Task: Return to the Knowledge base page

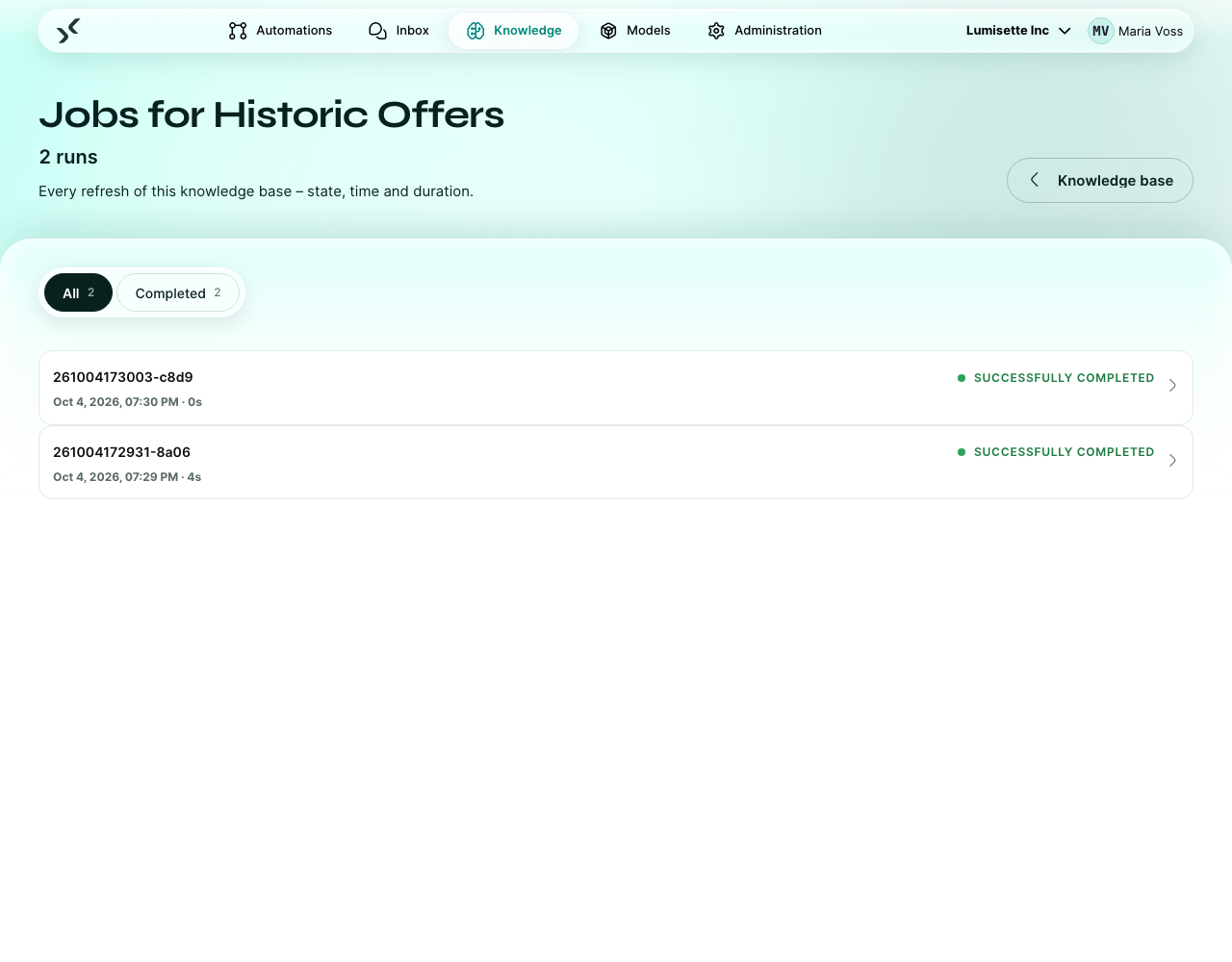Action: [x=1100, y=180]
